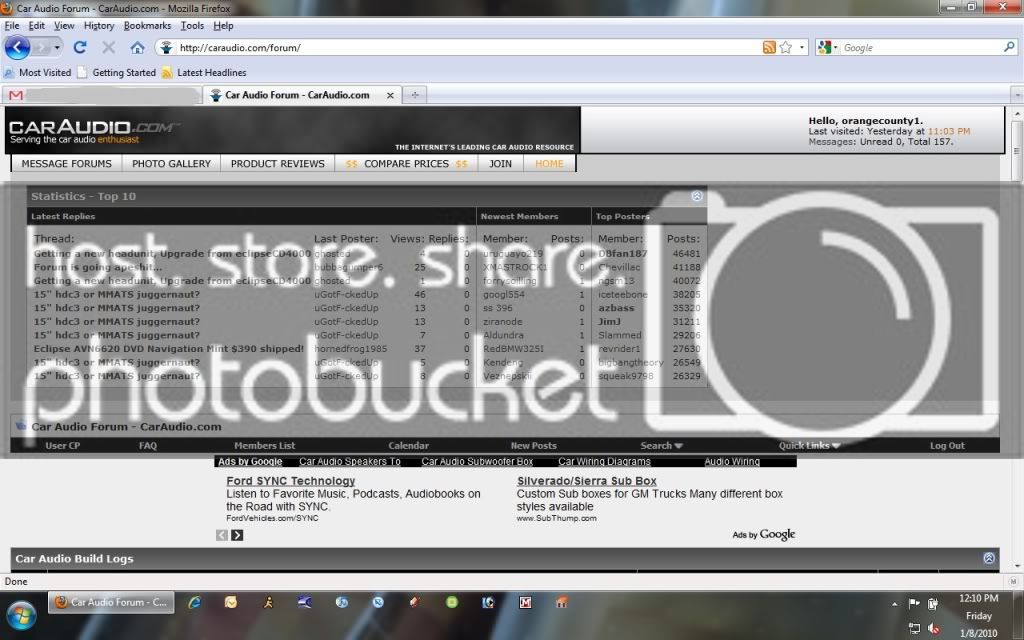The width and height of the screenshot is (1024, 640).
Task: Click the JOIN nav tab
Action: (500, 164)
